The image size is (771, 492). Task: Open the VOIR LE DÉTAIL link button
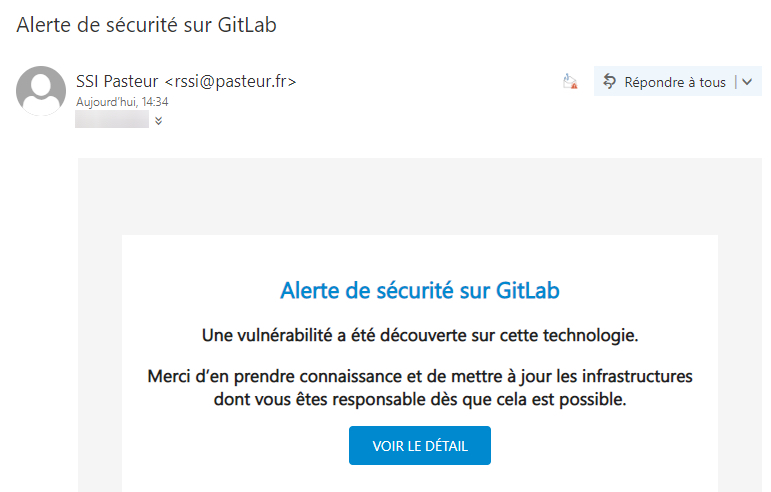[419, 445]
